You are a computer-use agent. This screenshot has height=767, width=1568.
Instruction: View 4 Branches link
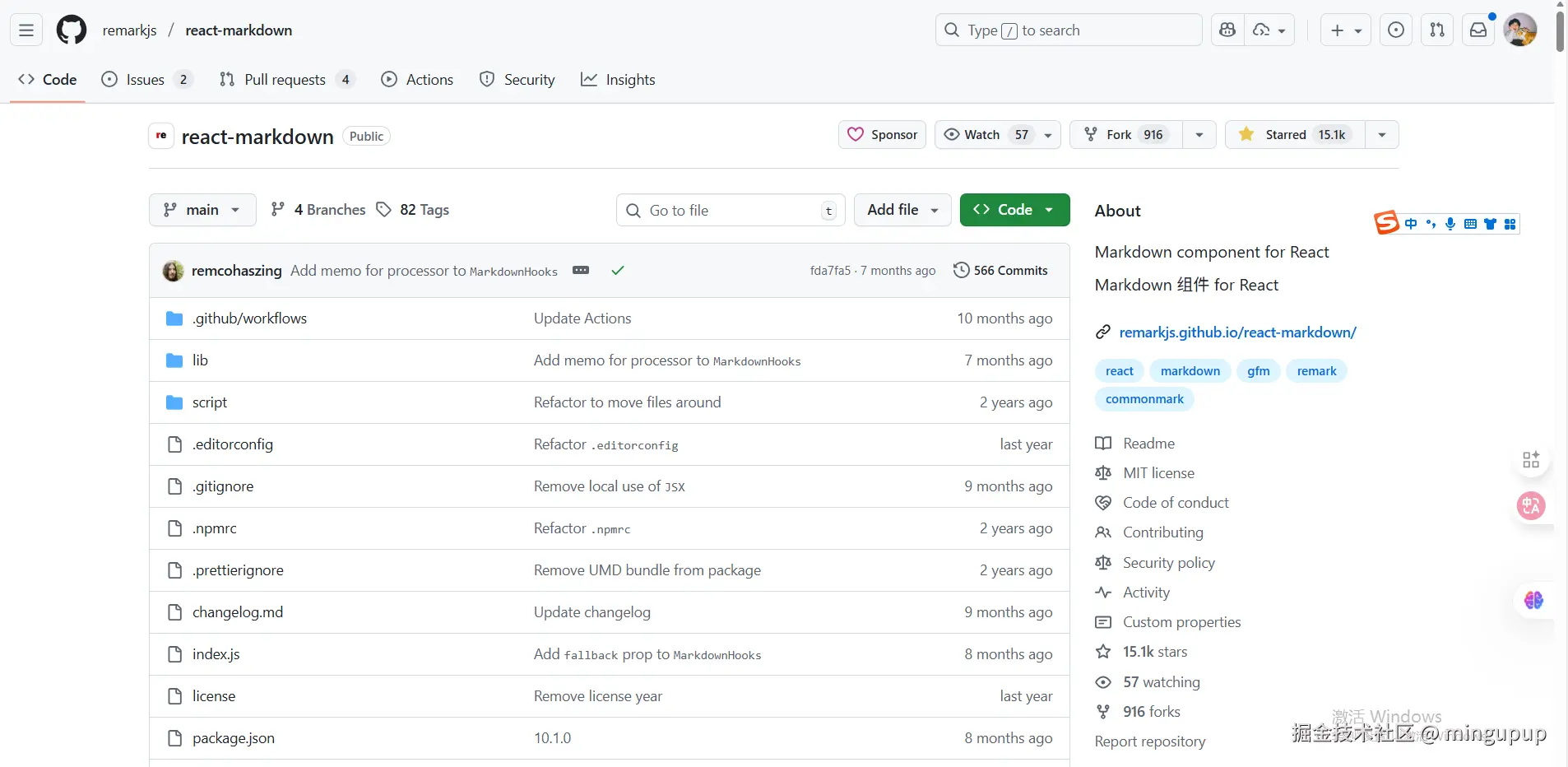pos(318,210)
